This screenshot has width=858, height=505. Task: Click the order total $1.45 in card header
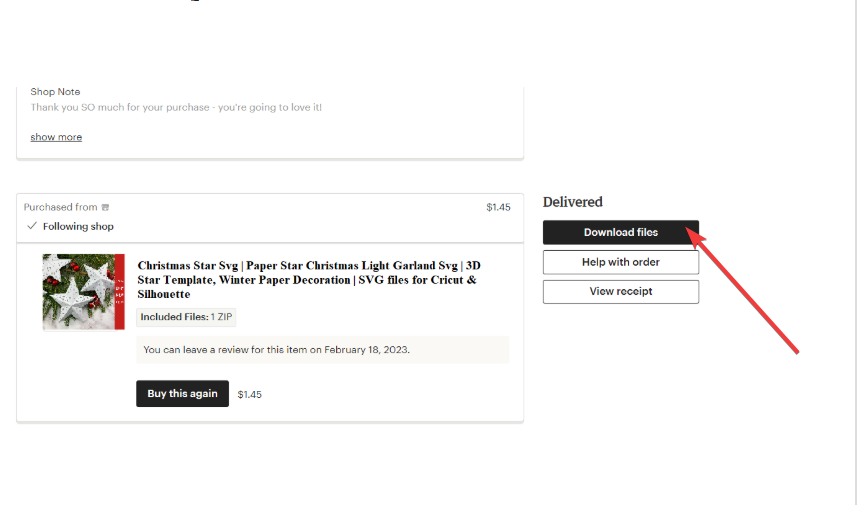498,207
